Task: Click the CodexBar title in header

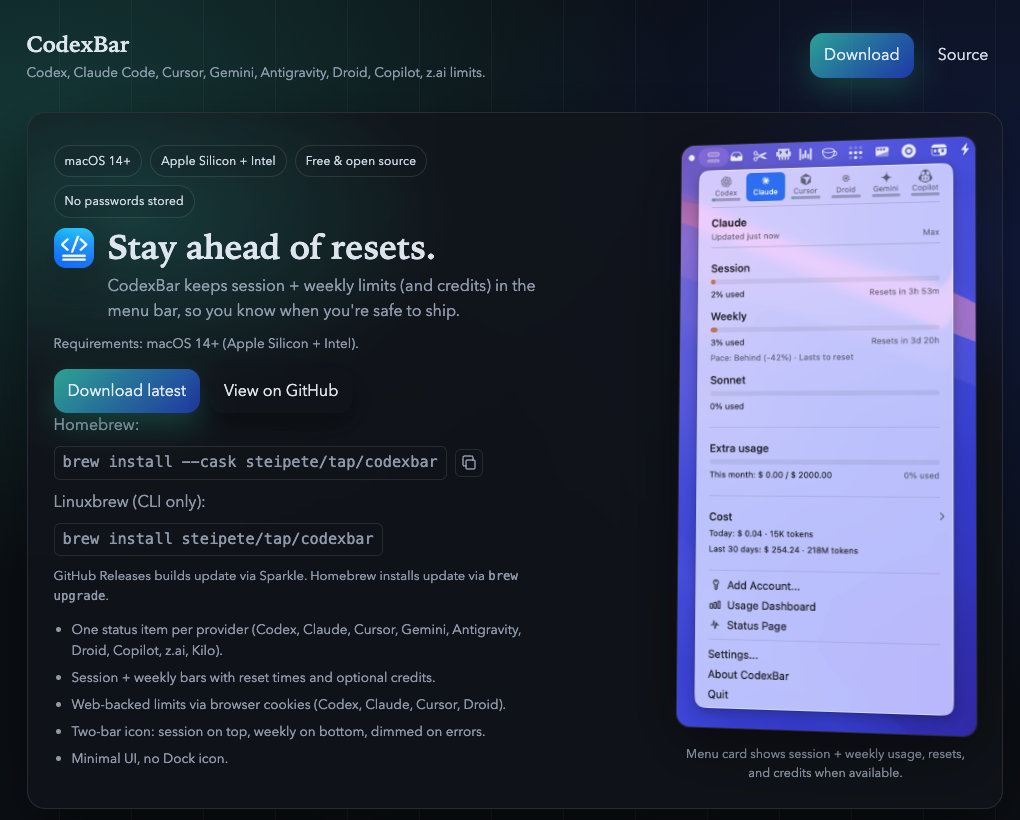Action: point(77,45)
